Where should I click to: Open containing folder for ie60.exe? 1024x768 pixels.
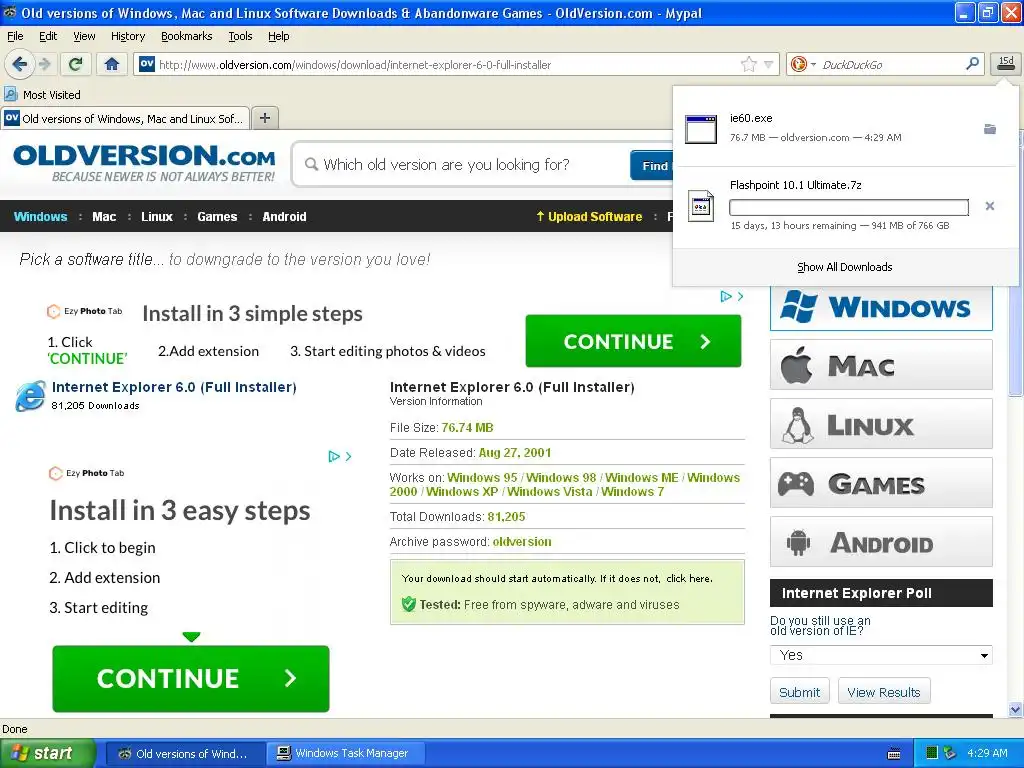pos(990,129)
